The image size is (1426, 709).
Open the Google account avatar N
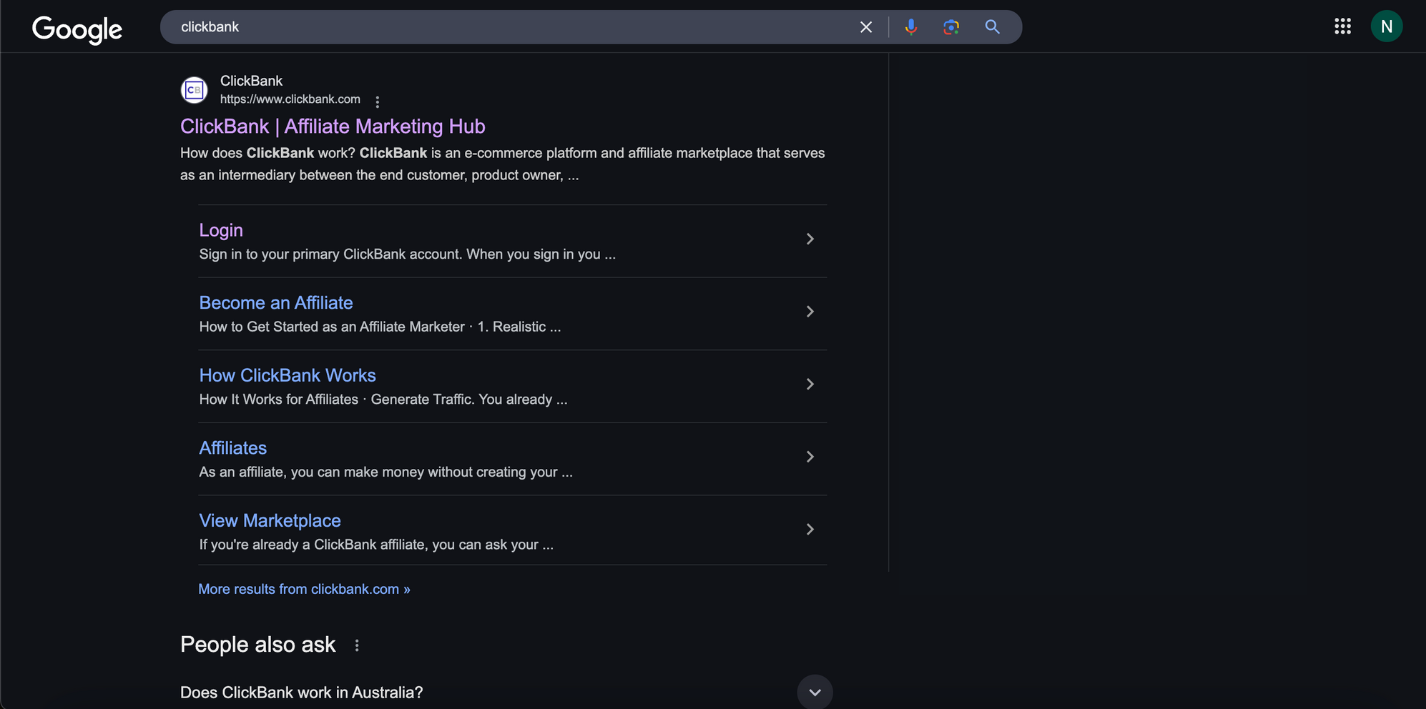coord(1386,27)
